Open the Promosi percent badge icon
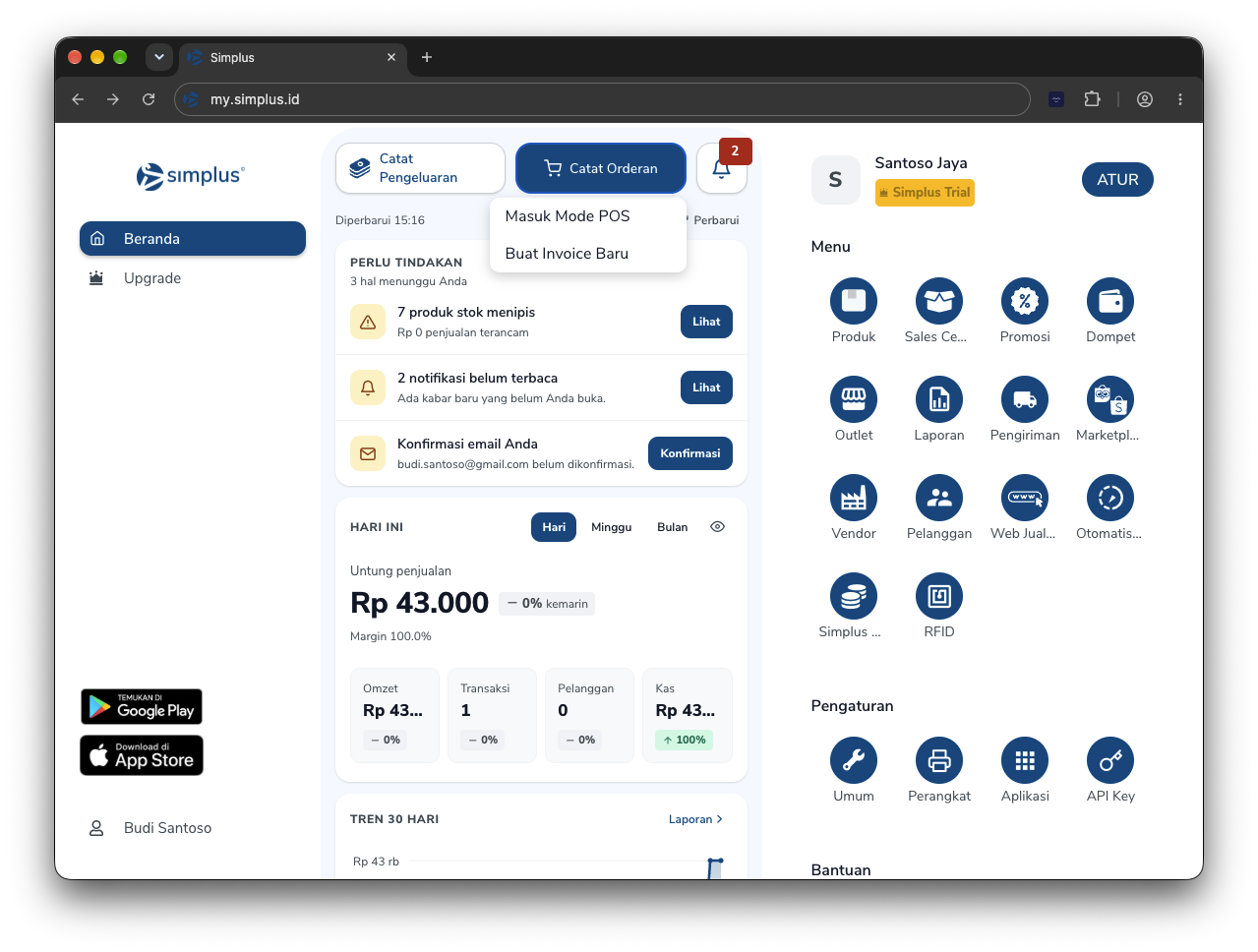Screen dimensions: 1258x952 1024,301
